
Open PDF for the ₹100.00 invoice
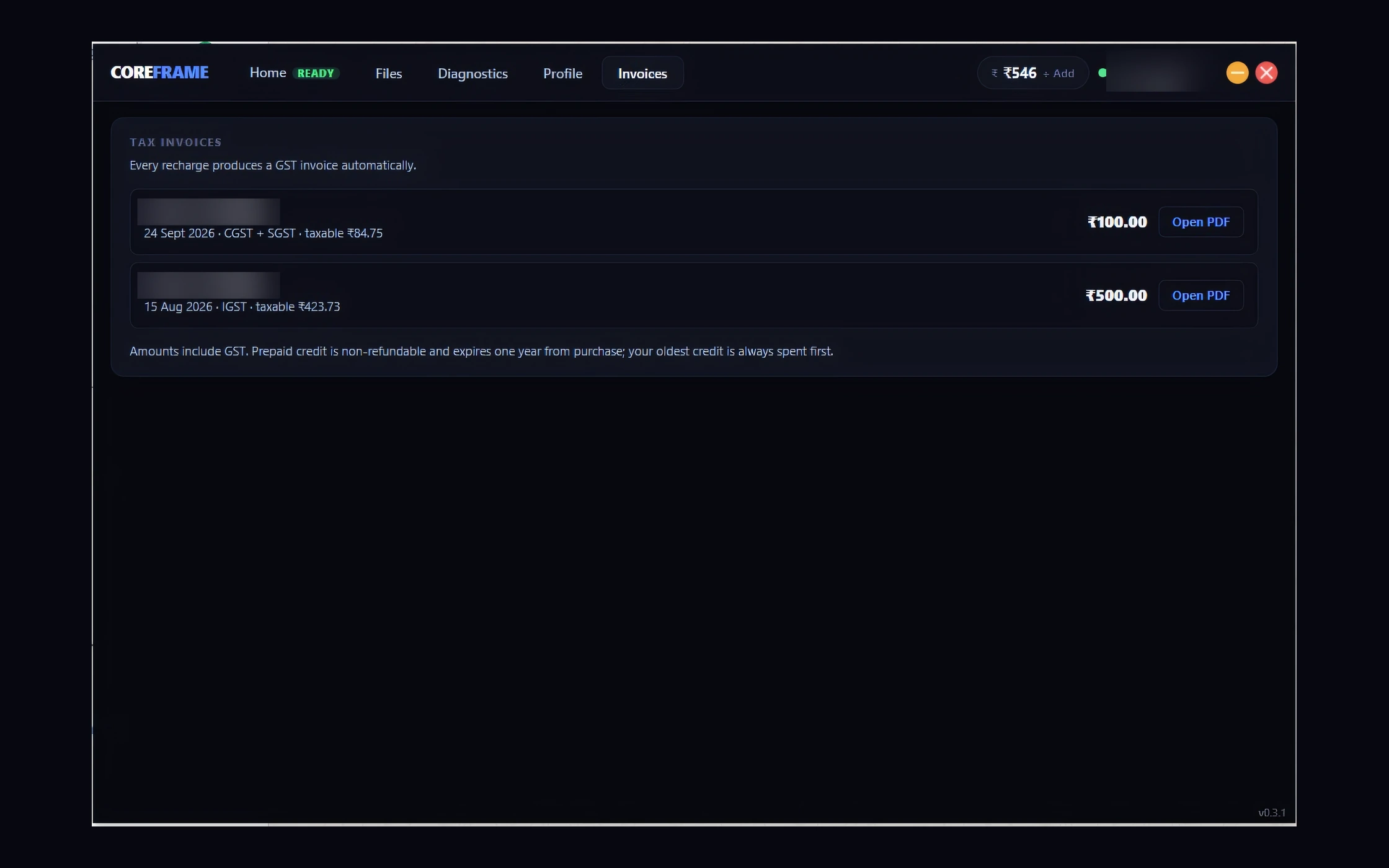1200,222
